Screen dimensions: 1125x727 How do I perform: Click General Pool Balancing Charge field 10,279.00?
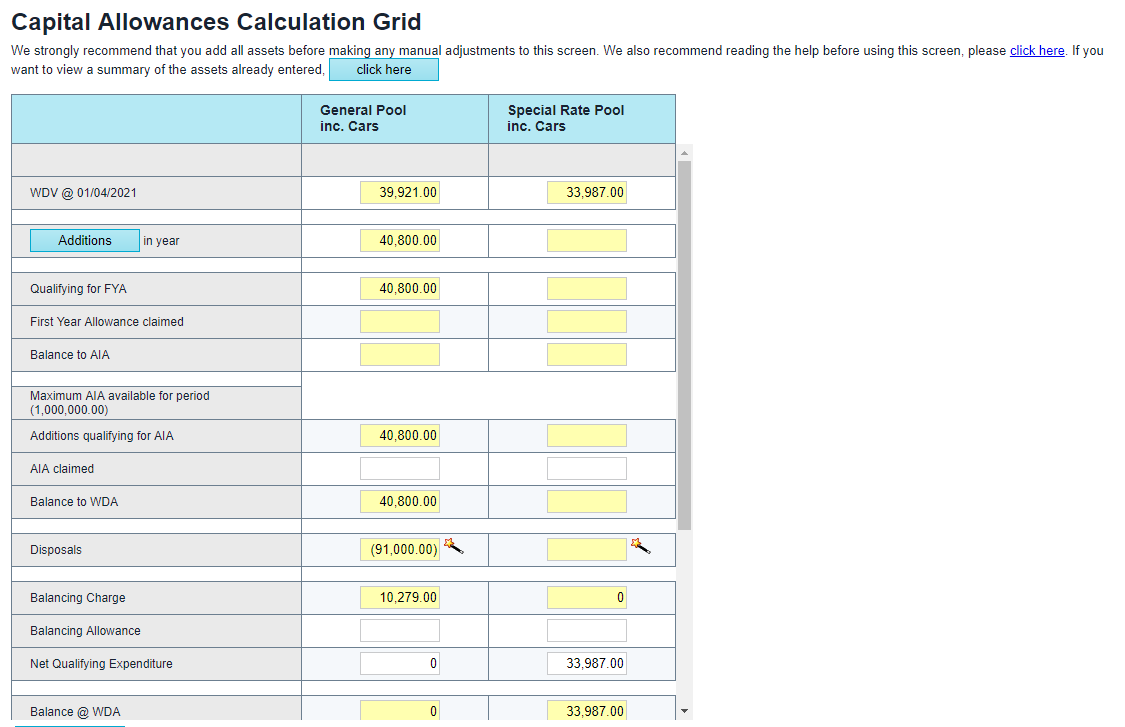point(400,598)
